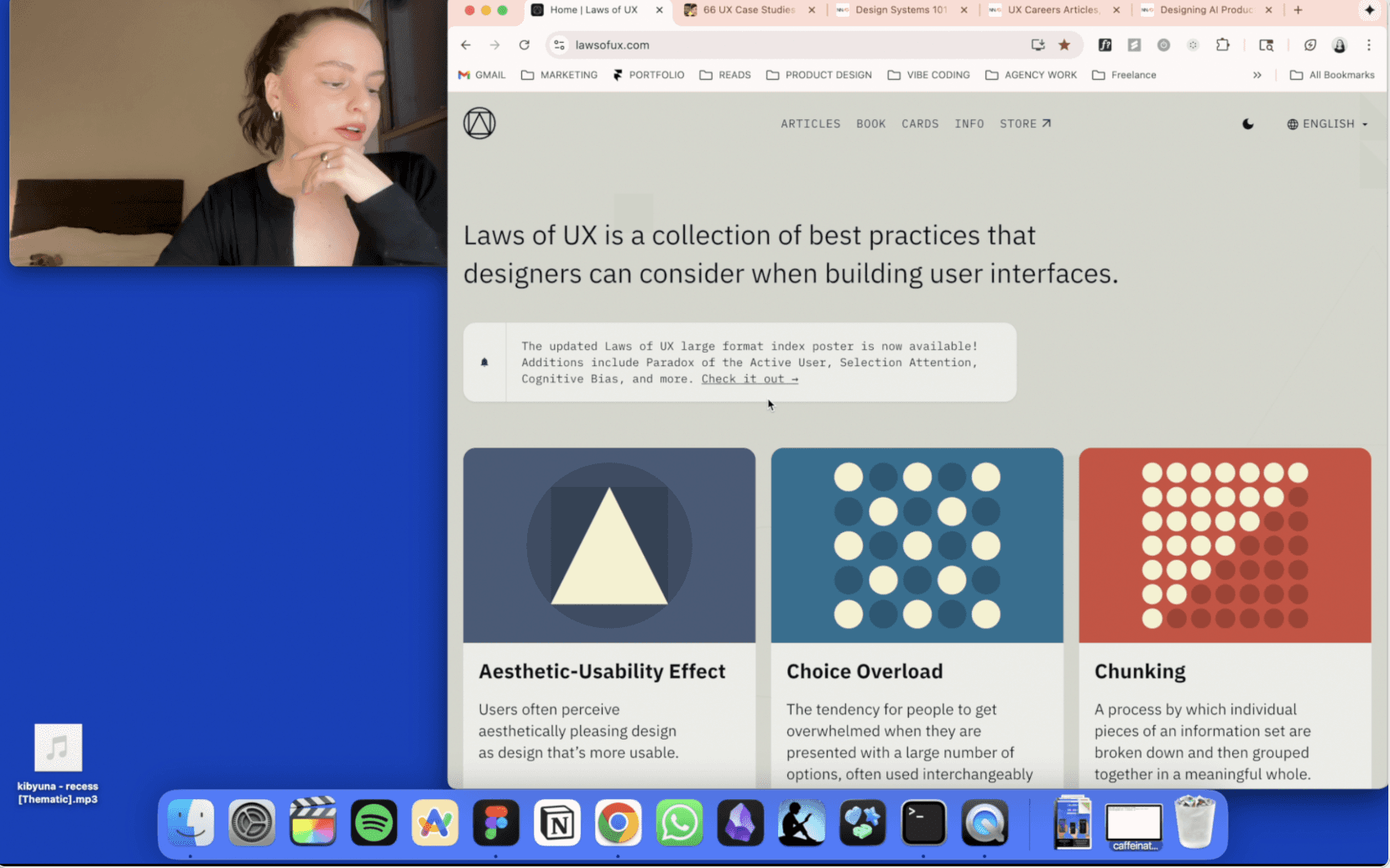Click the page reload icon
This screenshot has width=1390, height=868.
(524, 44)
